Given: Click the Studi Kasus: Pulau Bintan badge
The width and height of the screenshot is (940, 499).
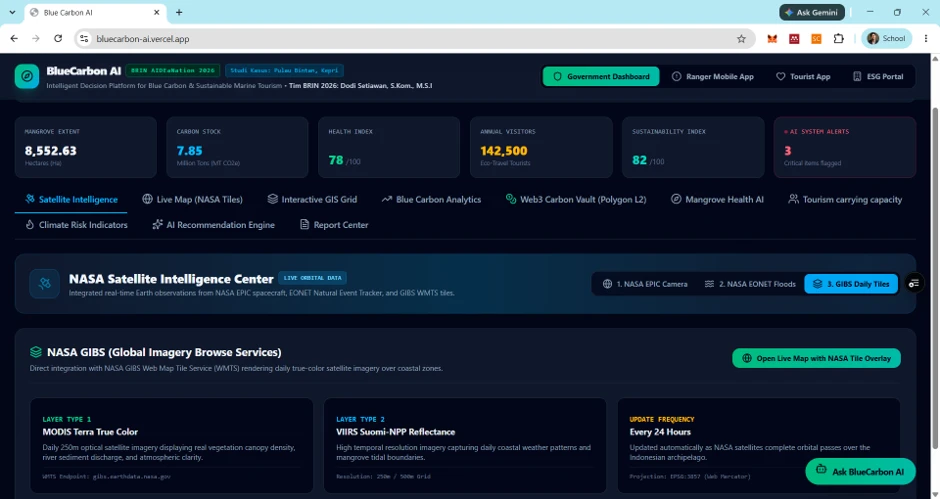Looking at the screenshot, I should click(284, 70).
